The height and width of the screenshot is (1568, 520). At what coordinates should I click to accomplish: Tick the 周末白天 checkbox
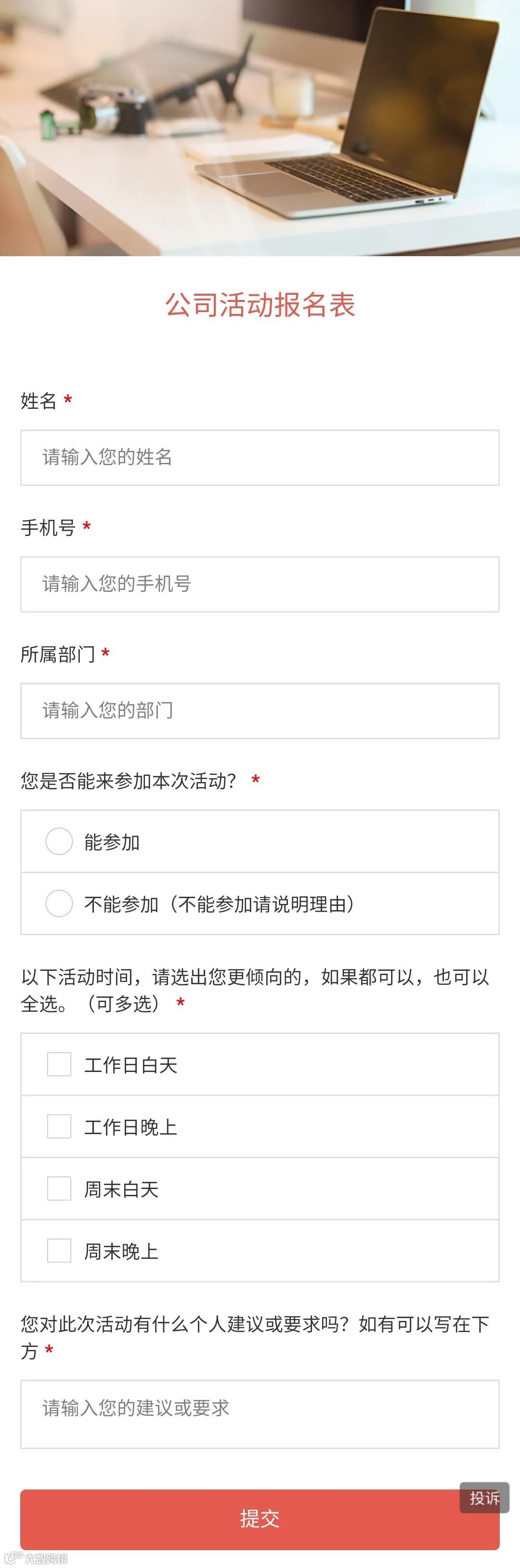[x=59, y=1189]
